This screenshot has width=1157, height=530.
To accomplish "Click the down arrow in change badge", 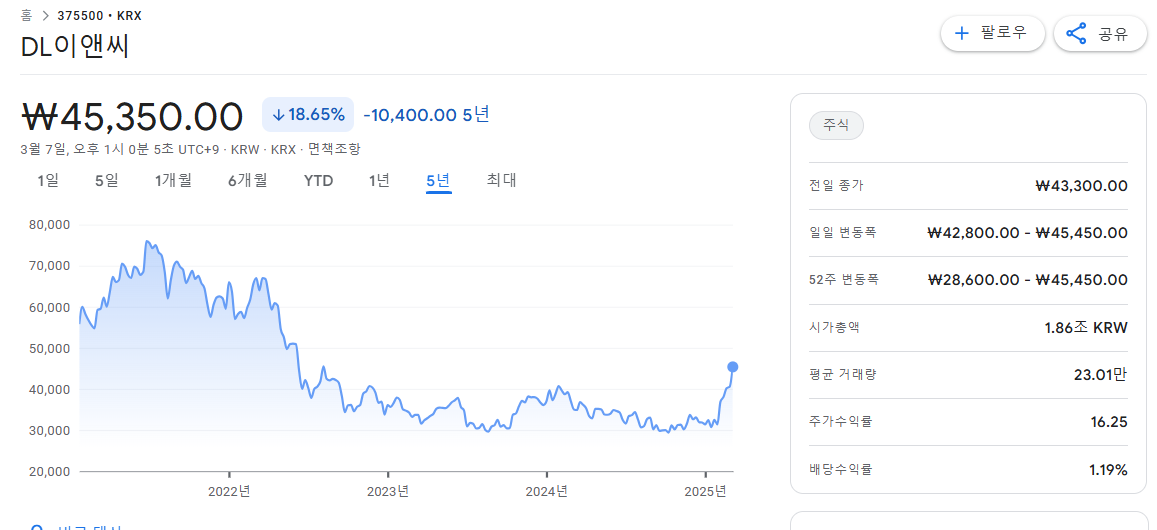I will [x=278, y=114].
